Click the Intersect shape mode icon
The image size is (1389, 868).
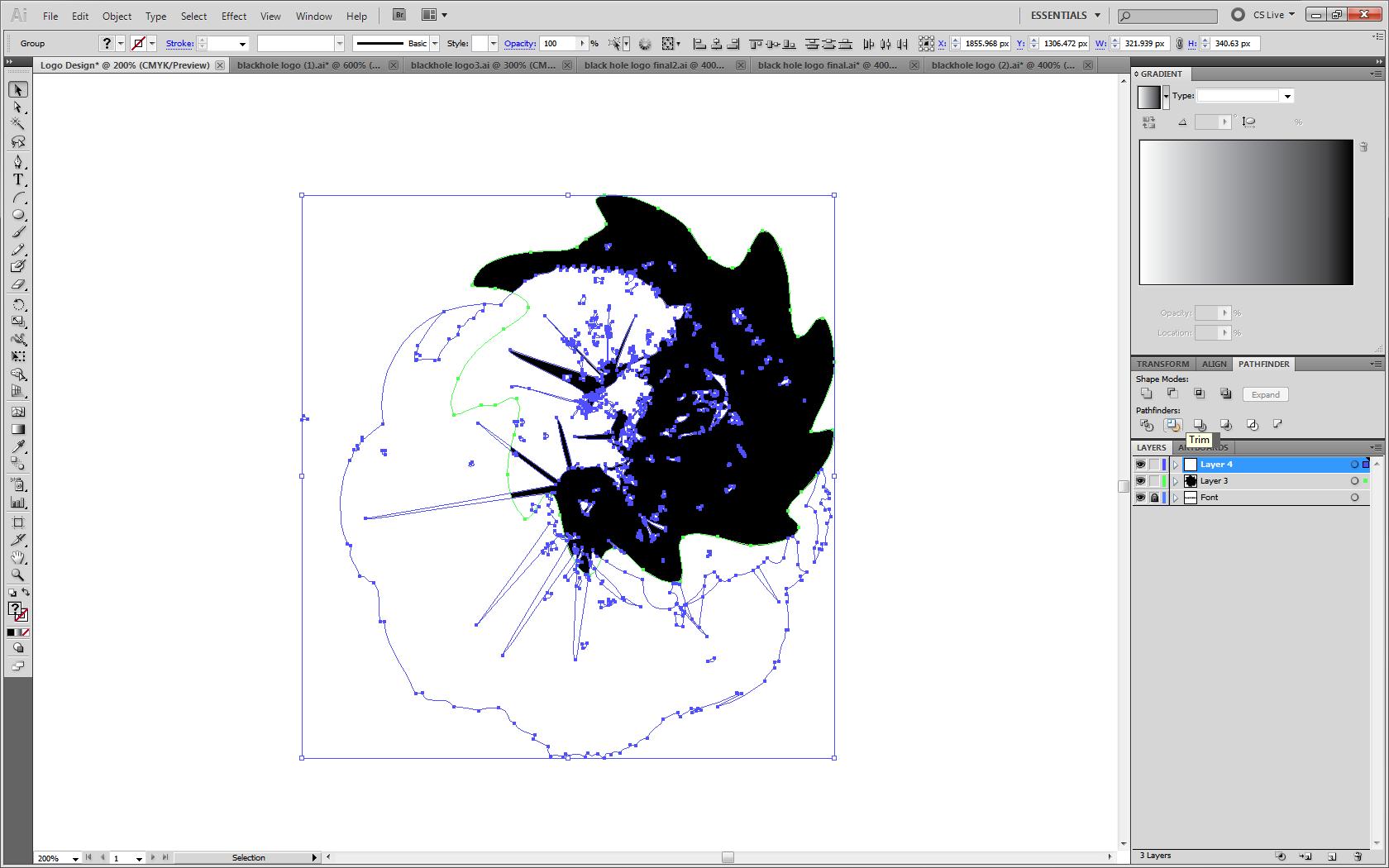pos(1199,393)
